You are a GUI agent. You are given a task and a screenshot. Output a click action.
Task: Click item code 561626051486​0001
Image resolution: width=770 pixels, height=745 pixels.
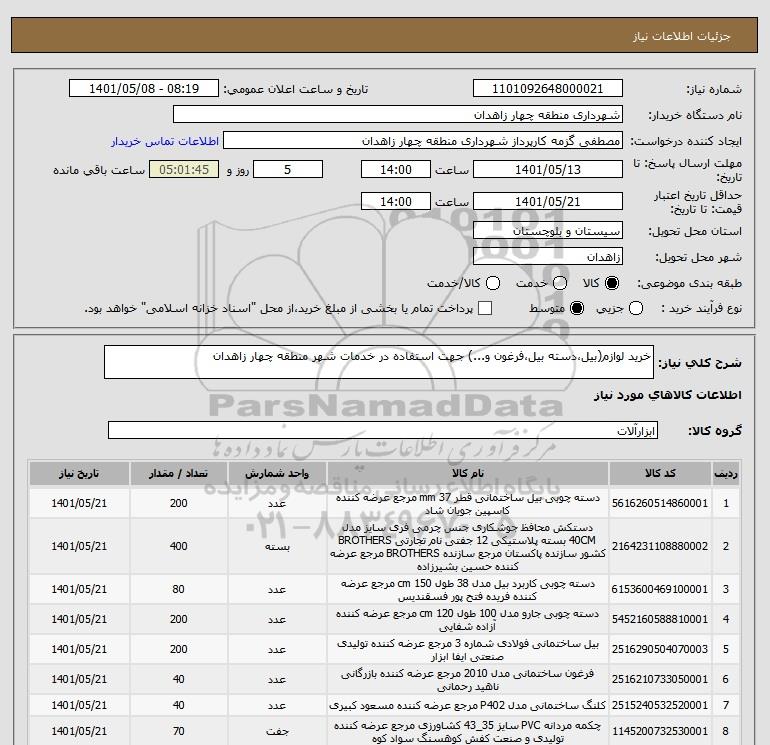point(660,504)
